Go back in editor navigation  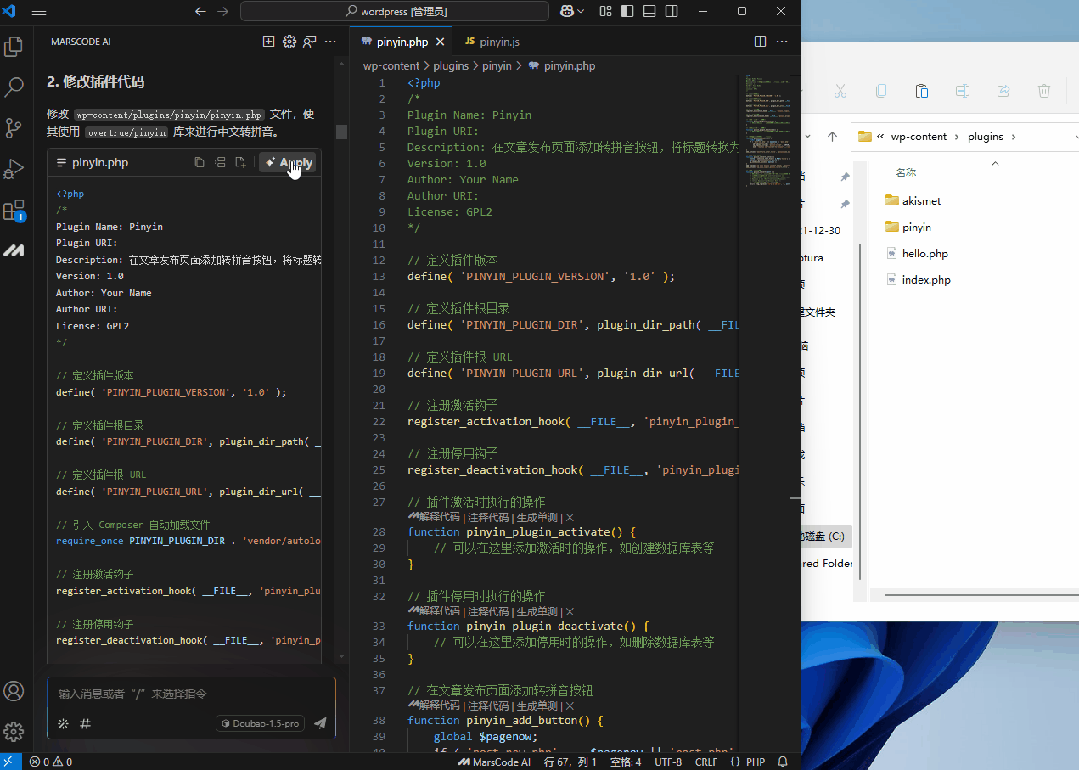[x=200, y=12]
